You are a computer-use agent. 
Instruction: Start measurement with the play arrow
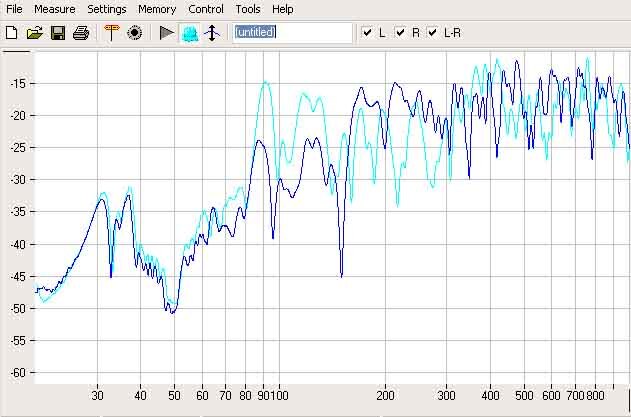(166, 33)
